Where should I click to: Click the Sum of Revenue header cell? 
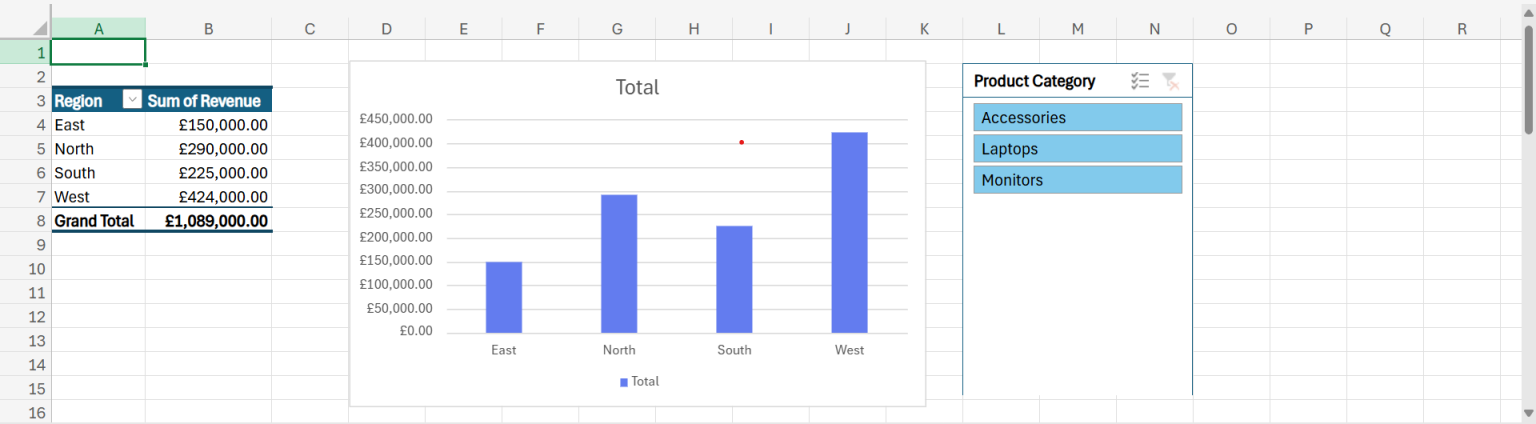208,100
